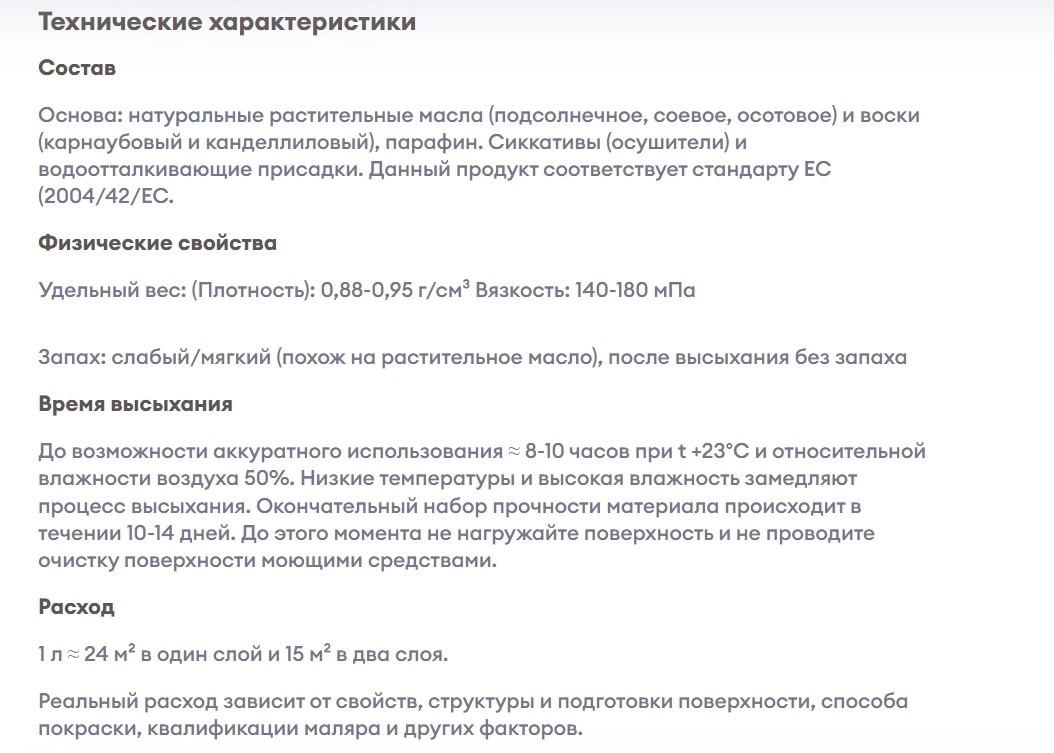The image size is (1054, 753).
Task: Click the Время высыхания subheading
Action: pyautogui.click(x=135, y=404)
